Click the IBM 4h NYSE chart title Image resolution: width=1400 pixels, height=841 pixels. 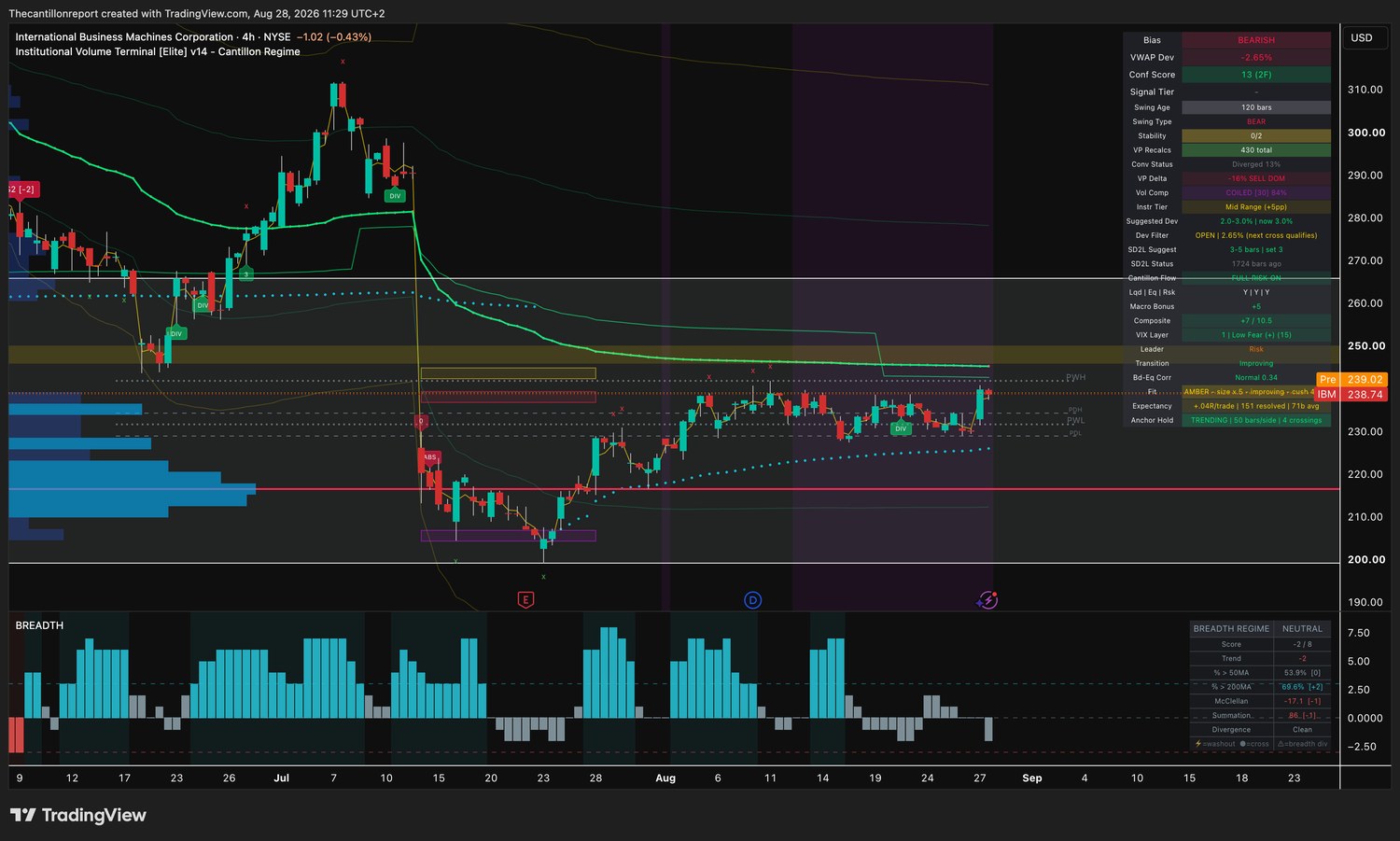[153, 37]
